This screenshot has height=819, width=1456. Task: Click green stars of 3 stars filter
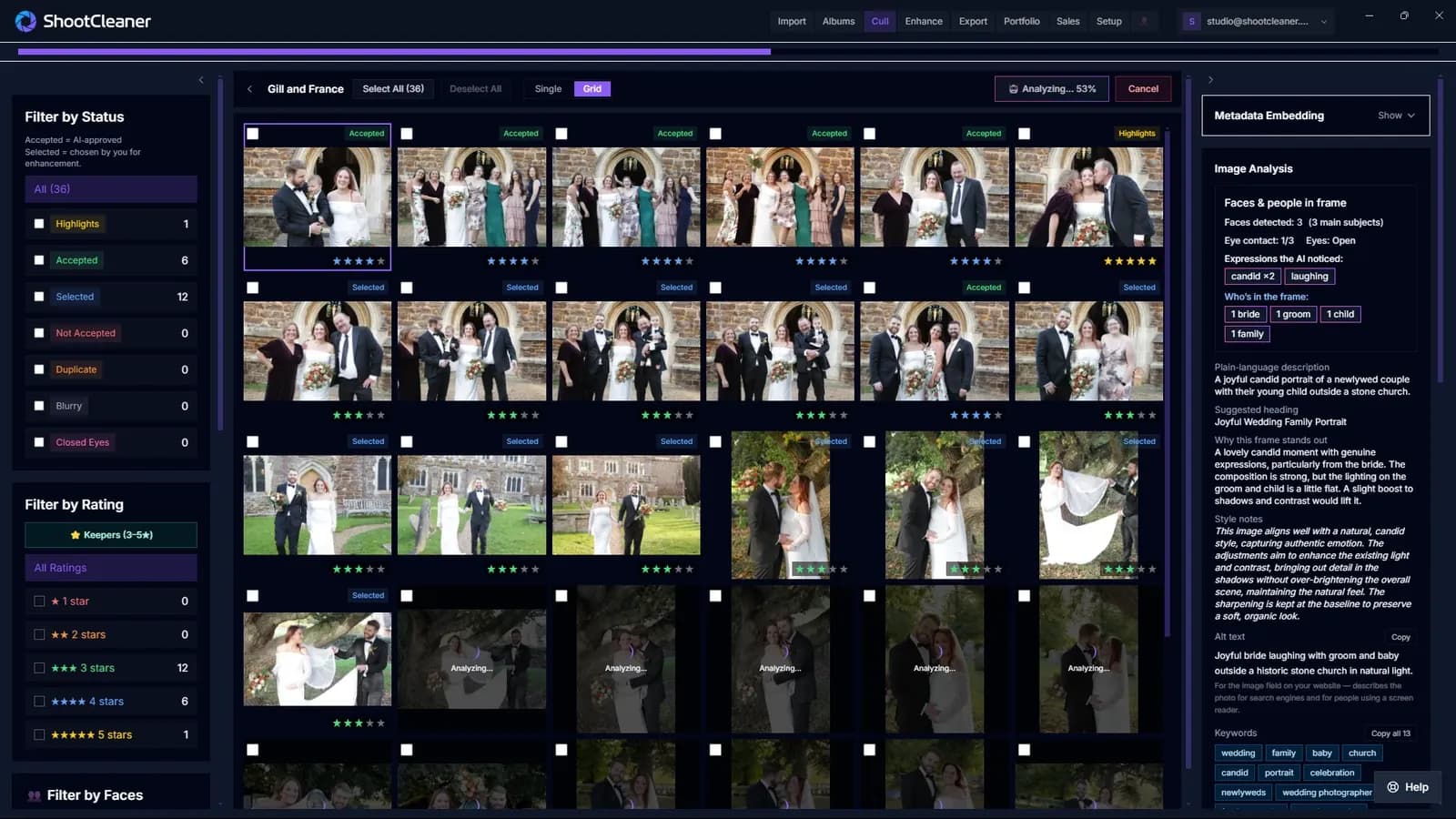(64, 668)
